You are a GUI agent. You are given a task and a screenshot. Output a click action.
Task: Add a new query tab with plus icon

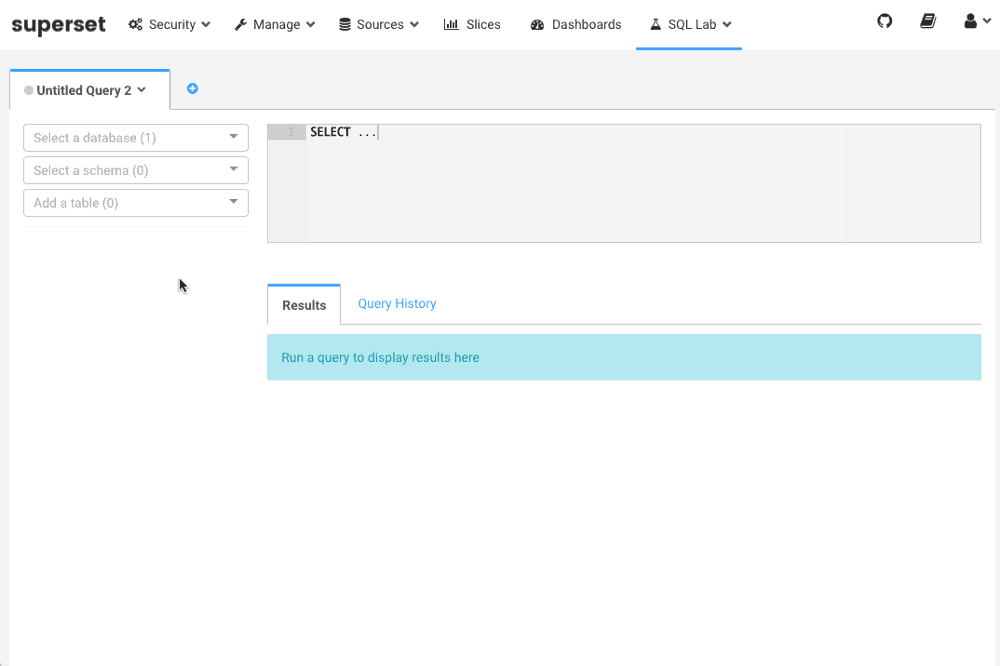pos(192,89)
